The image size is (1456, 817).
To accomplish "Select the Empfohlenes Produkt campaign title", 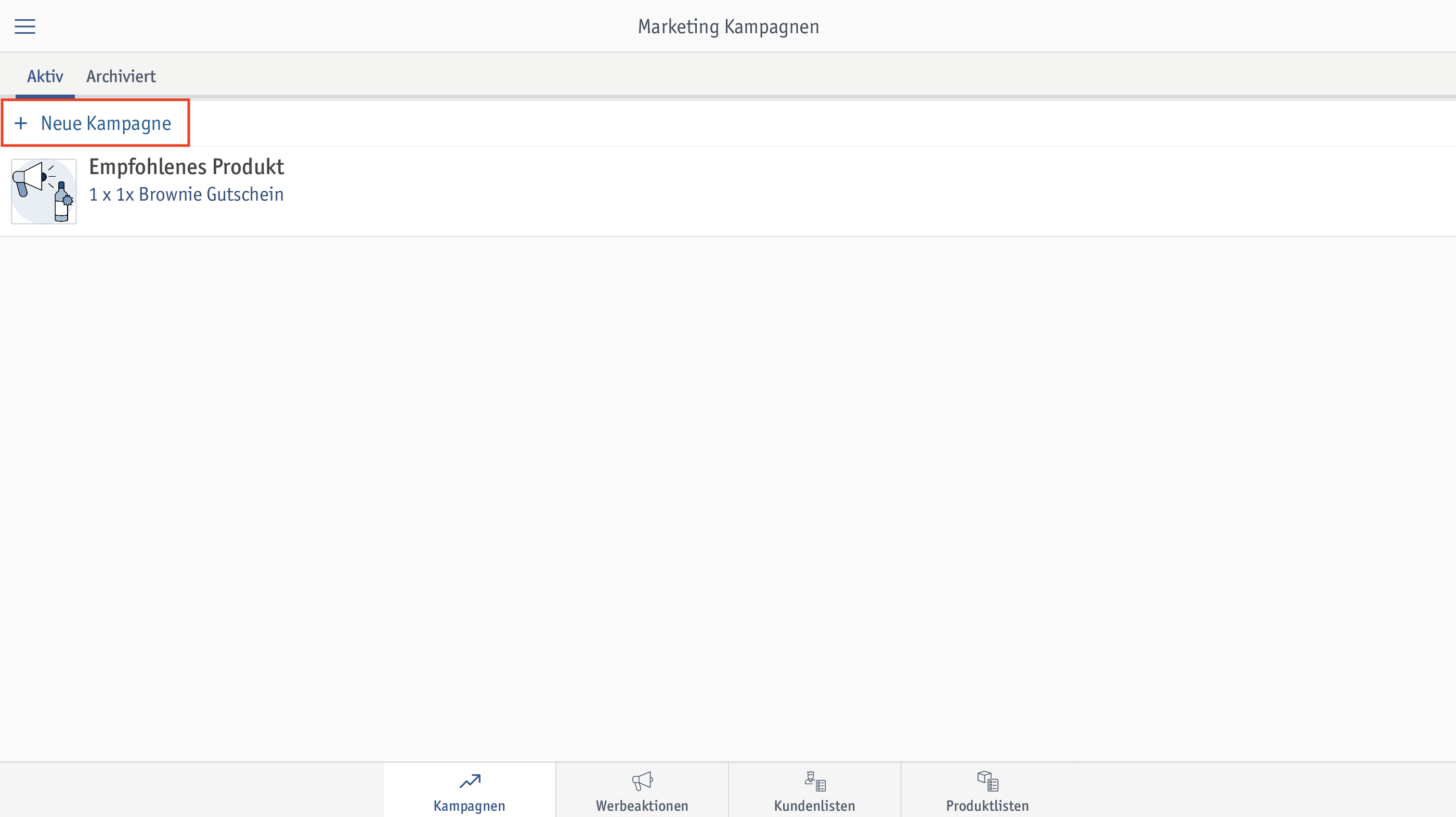I will point(187,167).
